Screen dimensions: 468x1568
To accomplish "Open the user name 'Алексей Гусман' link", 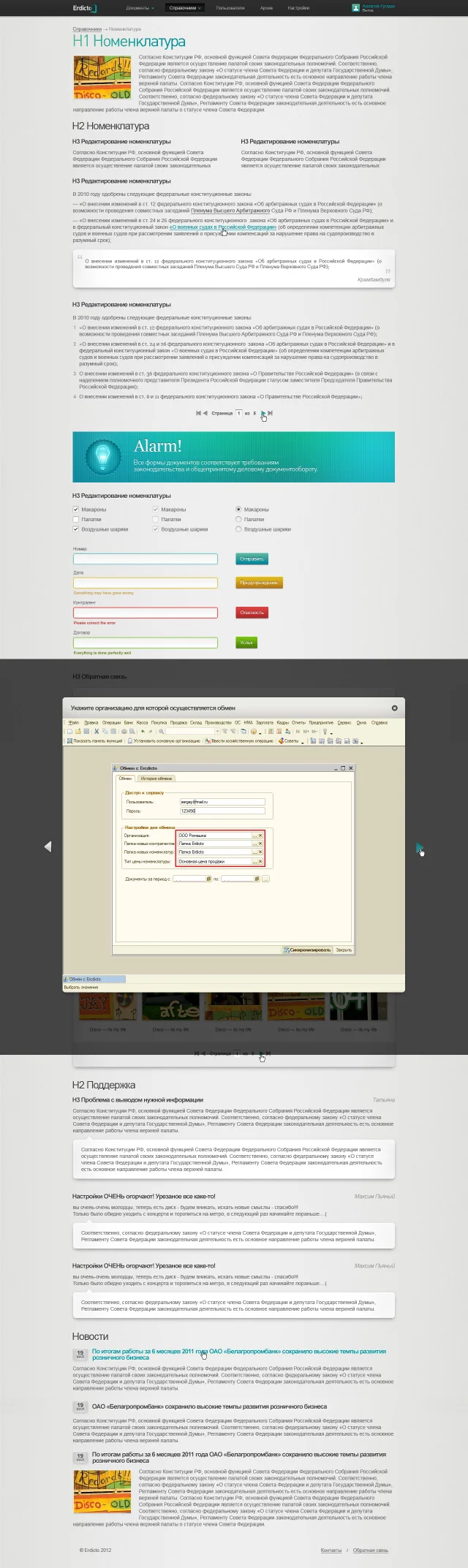I will (379, 6).
